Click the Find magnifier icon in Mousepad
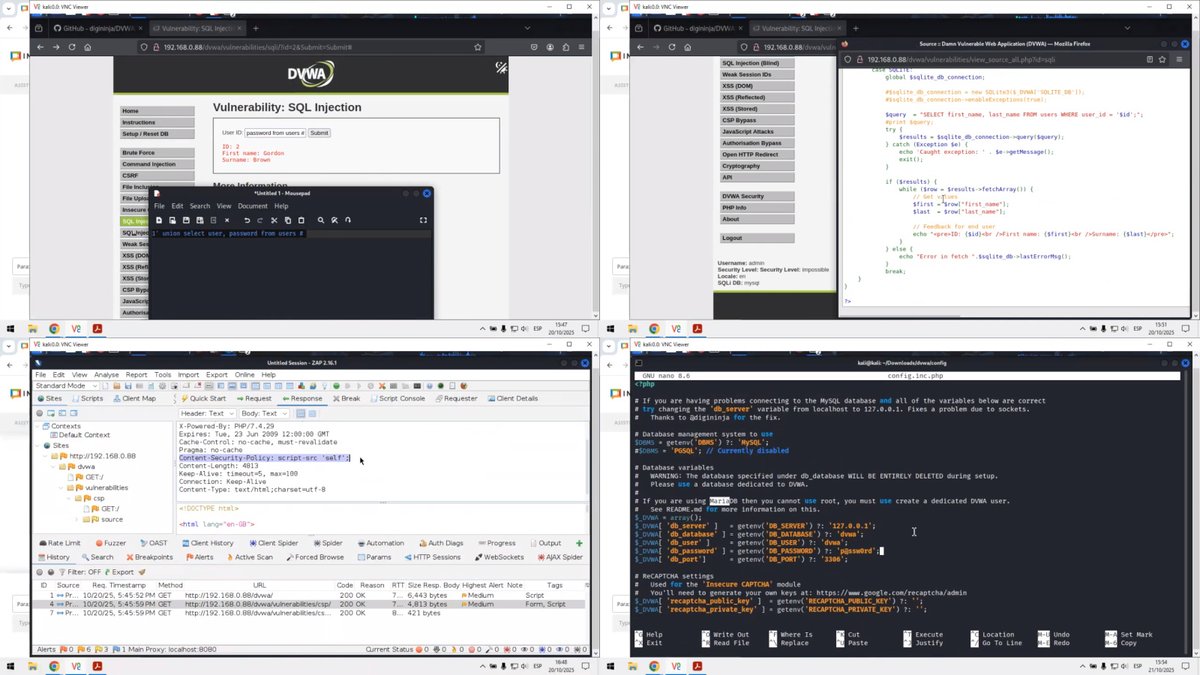The width and height of the screenshot is (1200, 675). tap(321, 220)
